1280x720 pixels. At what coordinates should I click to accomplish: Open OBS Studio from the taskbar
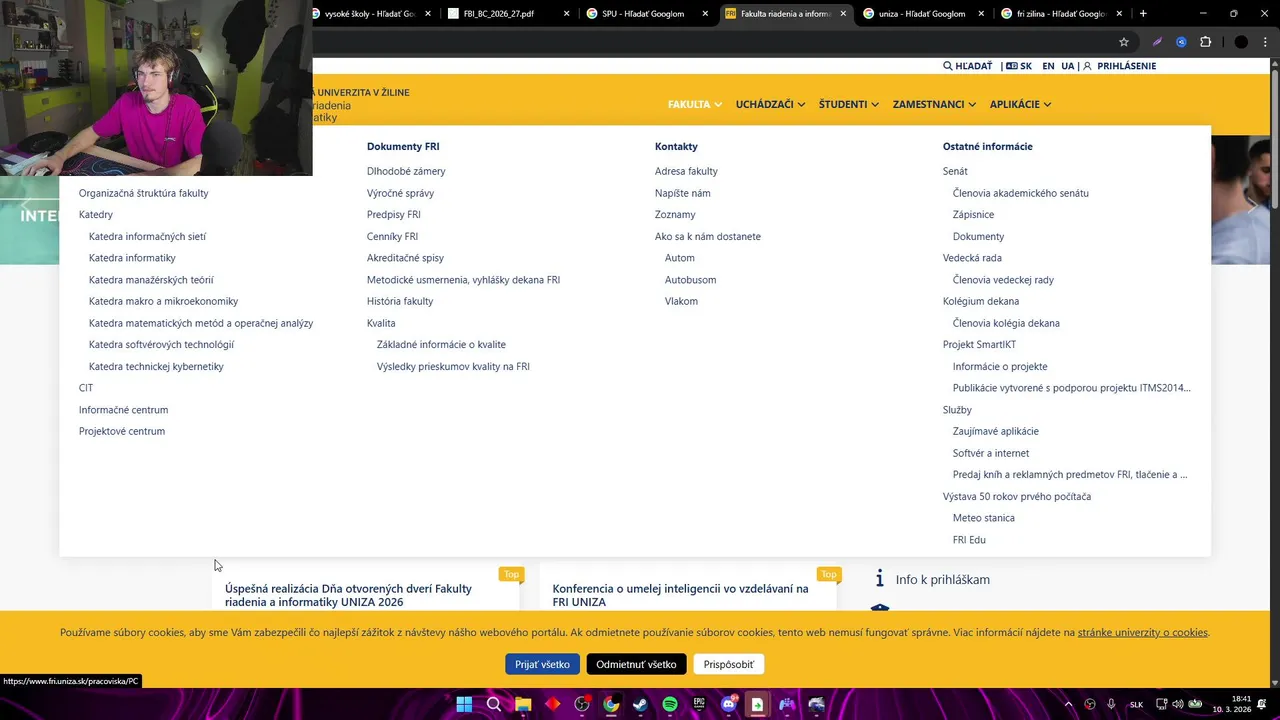582,704
